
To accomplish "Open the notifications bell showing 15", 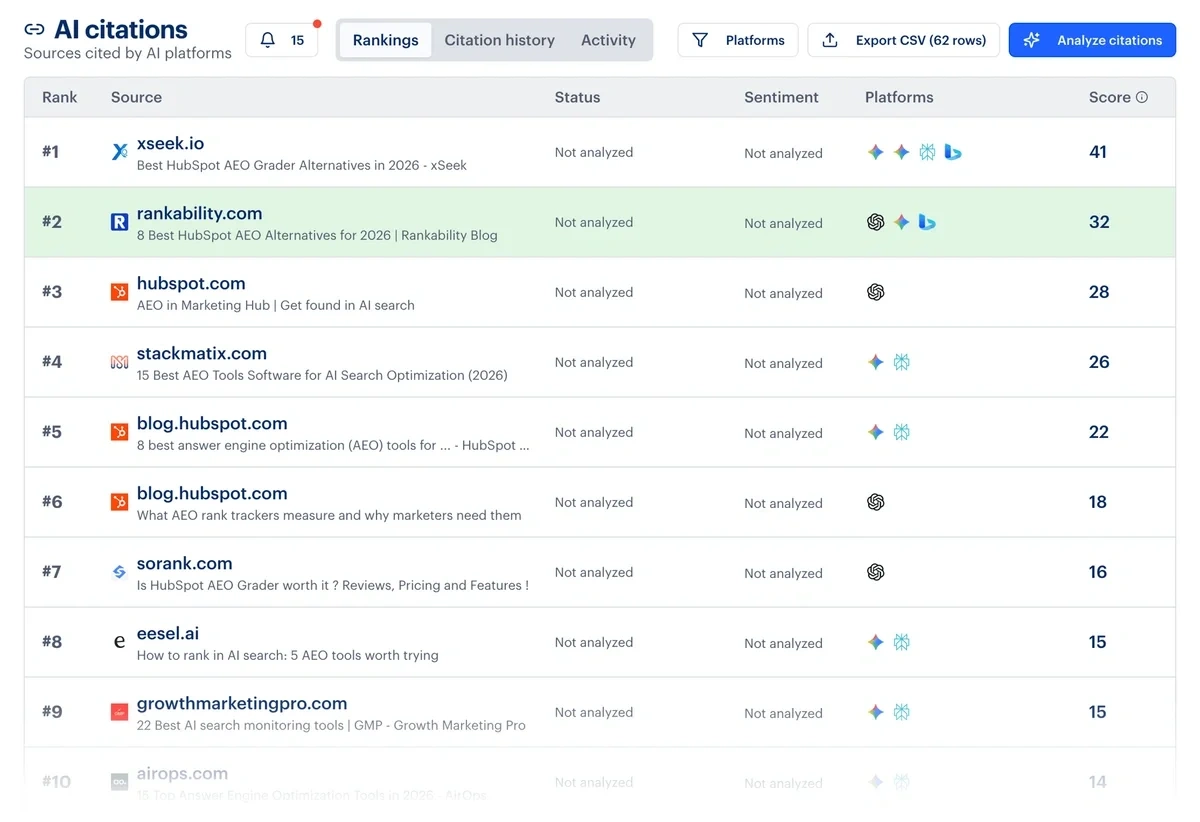I will tap(281, 40).
